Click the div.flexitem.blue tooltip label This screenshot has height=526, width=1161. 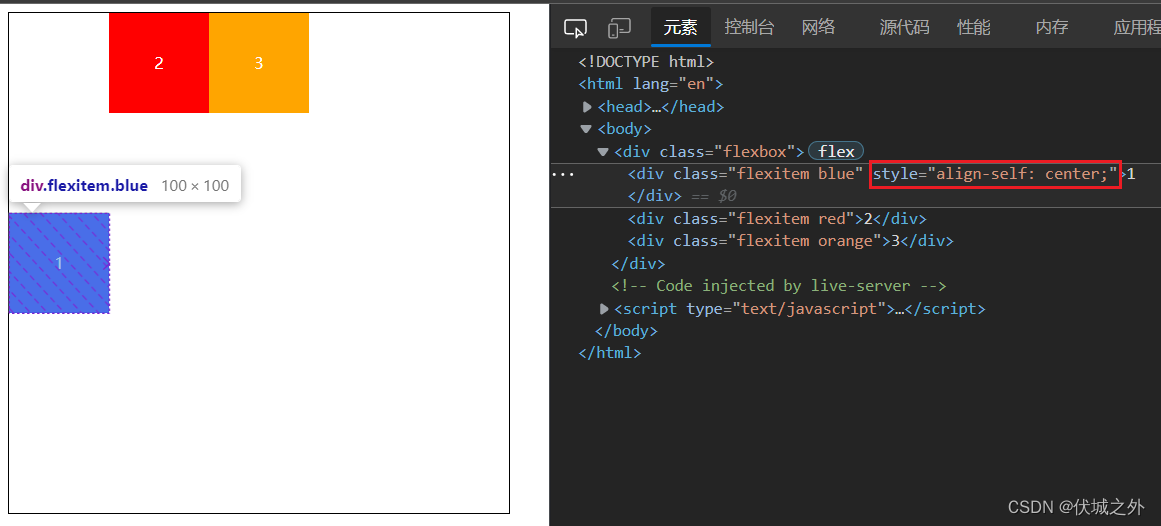pyautogui.click(x=84, y=186)
